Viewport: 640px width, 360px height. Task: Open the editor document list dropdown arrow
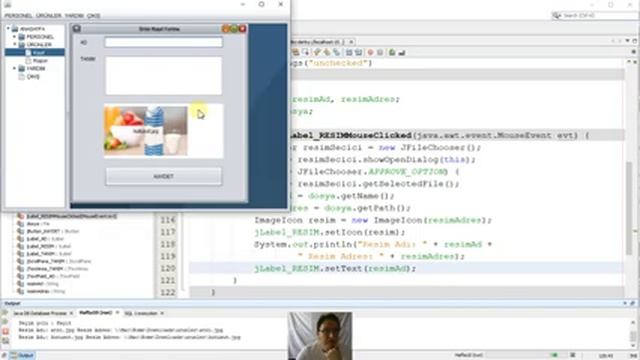[x=627, y=41]
